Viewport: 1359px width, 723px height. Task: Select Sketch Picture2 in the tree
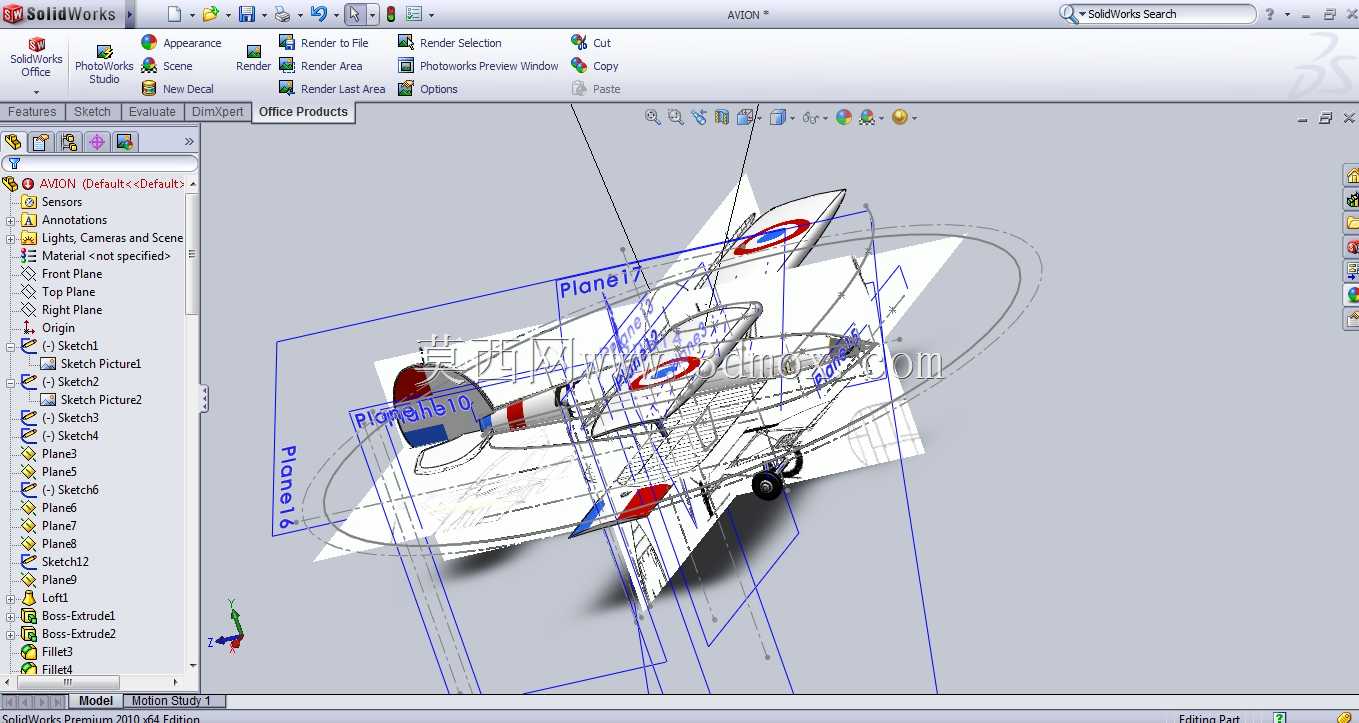tap(101, 400)
